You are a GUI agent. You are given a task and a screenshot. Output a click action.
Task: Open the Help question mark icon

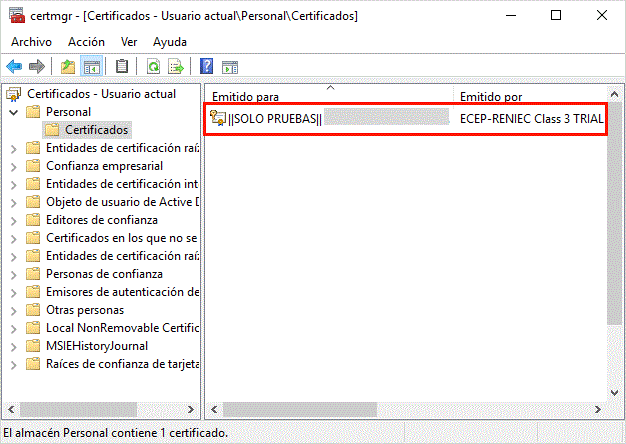click(206, 67)
